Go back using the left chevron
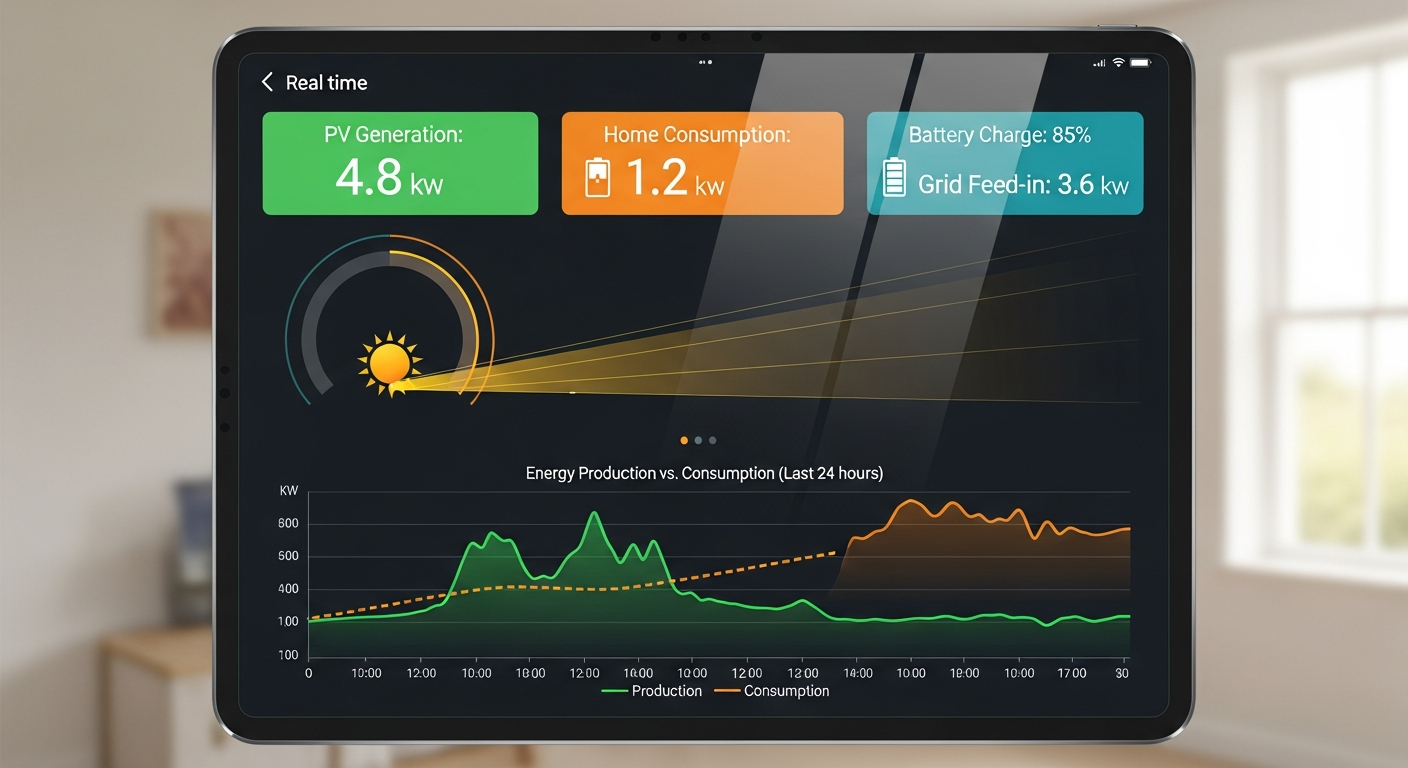This screenshot has height=768, width=1408. 267,82
